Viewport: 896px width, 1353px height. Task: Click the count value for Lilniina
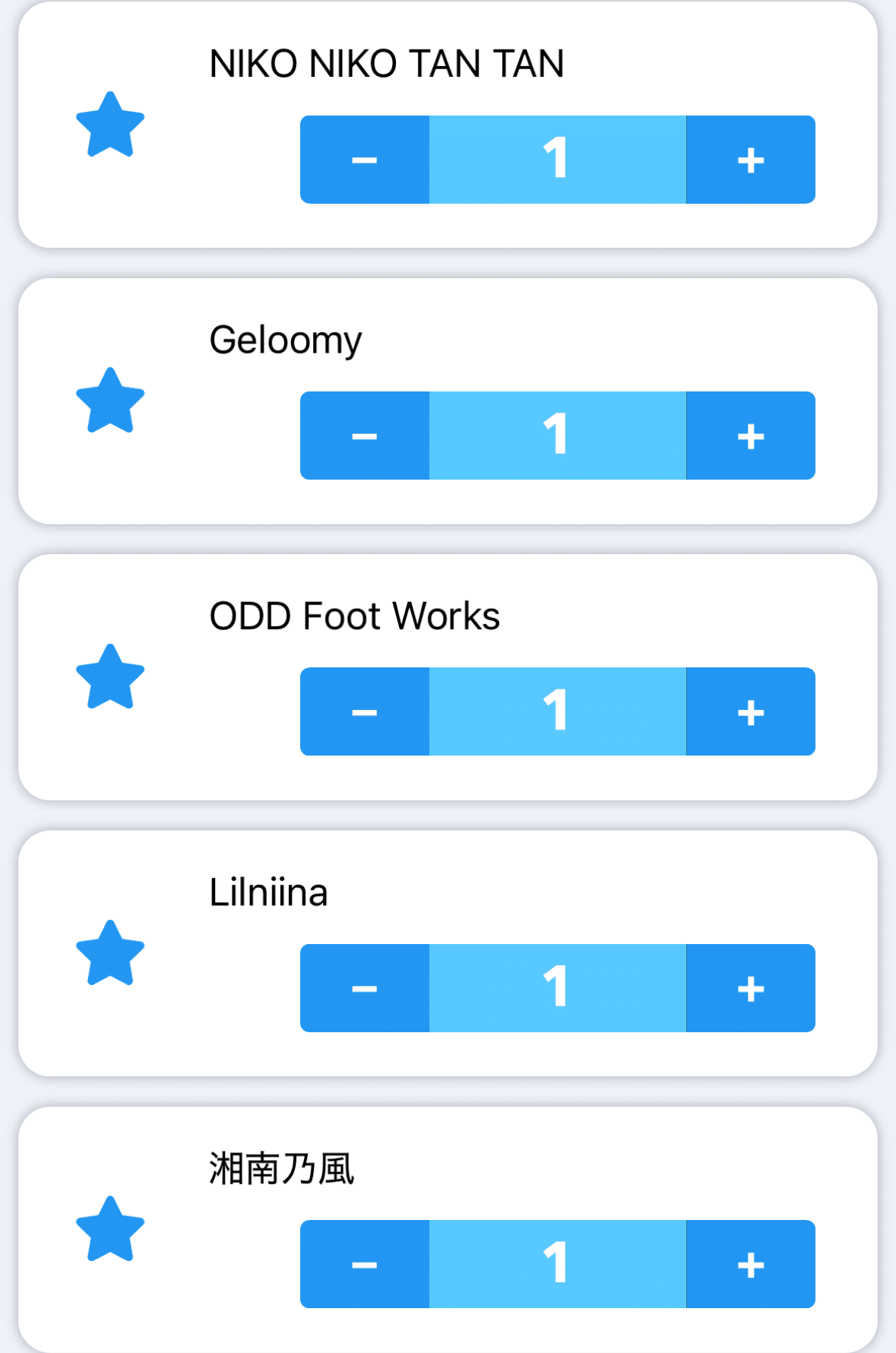(x=557, y=988)
